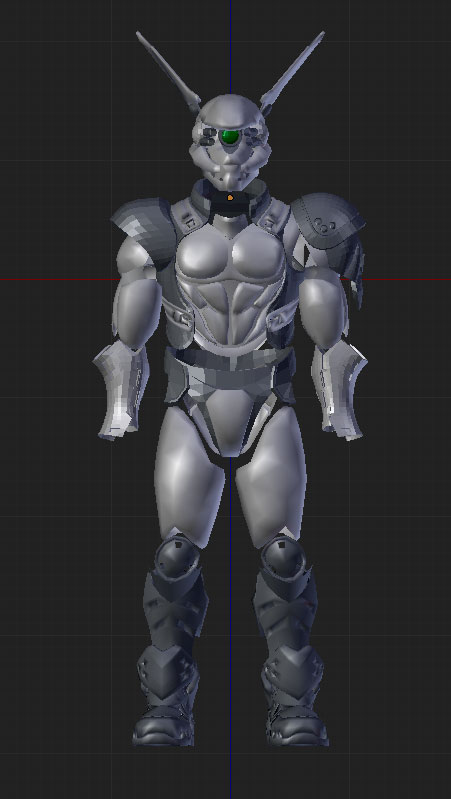This screenshot has width=451, height=799.
Task: Select the shoulder pad with three round rivets
Action: pyautogui.click(x=327, y=220)
